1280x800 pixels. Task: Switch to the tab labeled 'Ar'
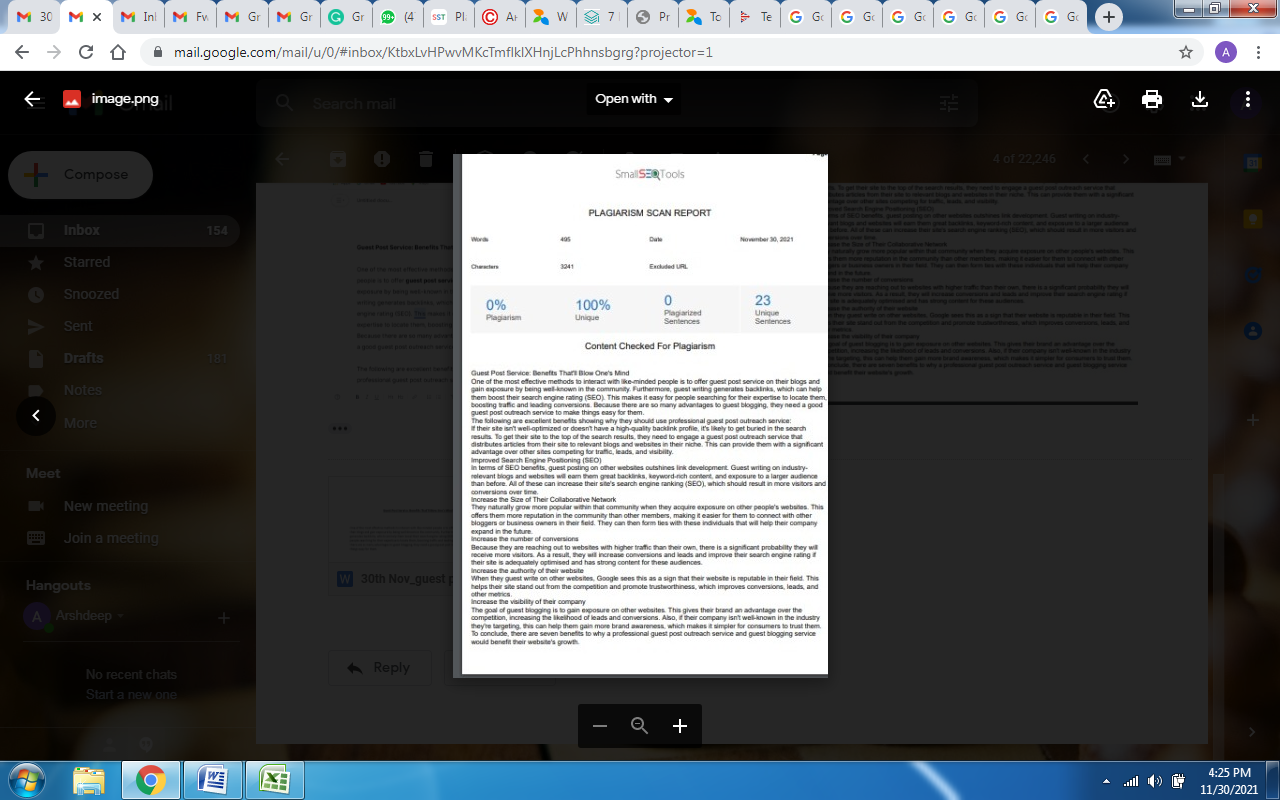click(500, 17)
